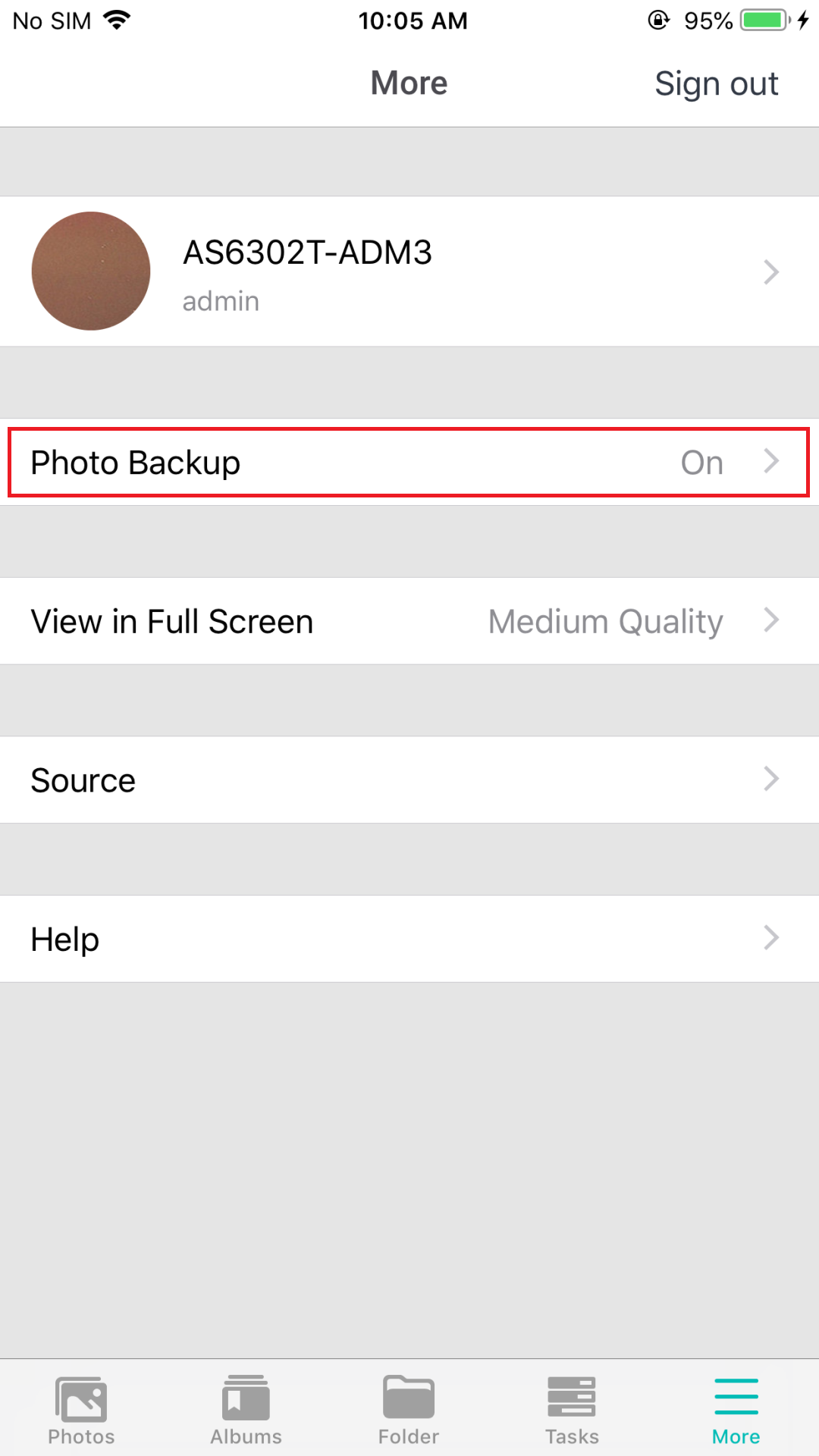Expand the Source row chevron
Screen dimensions: 819x1456
tap(771, 779)
